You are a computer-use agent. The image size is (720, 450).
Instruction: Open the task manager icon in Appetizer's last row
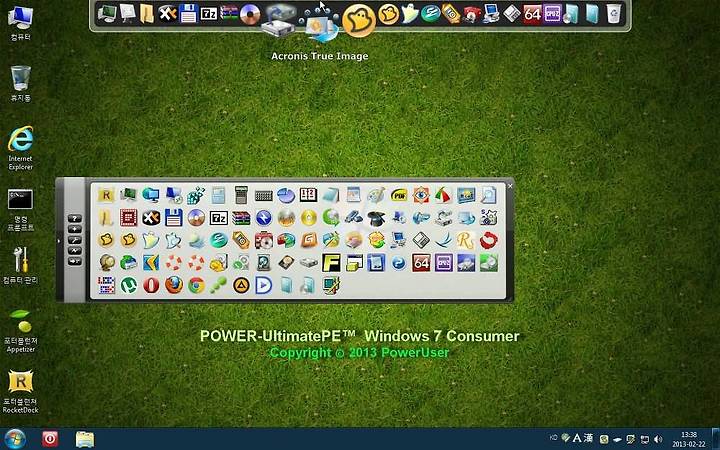point(331,285)
